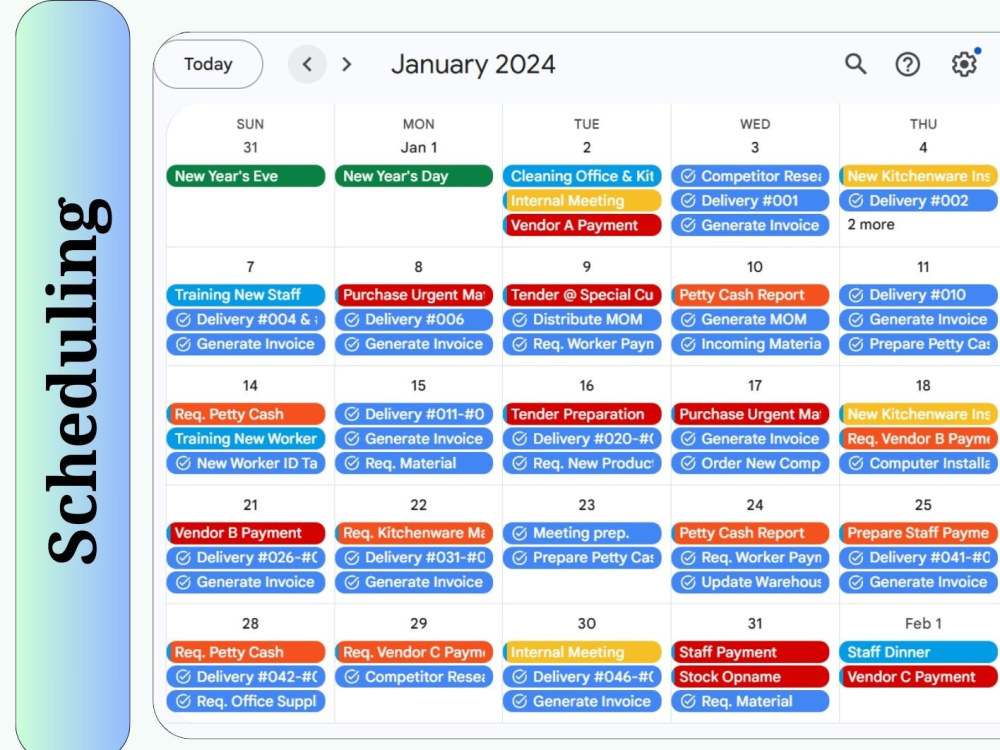The width and height of the screenshot is (1000, 750).
Task: Open Req. Material task on Jan 31
Action: [750, 702]
